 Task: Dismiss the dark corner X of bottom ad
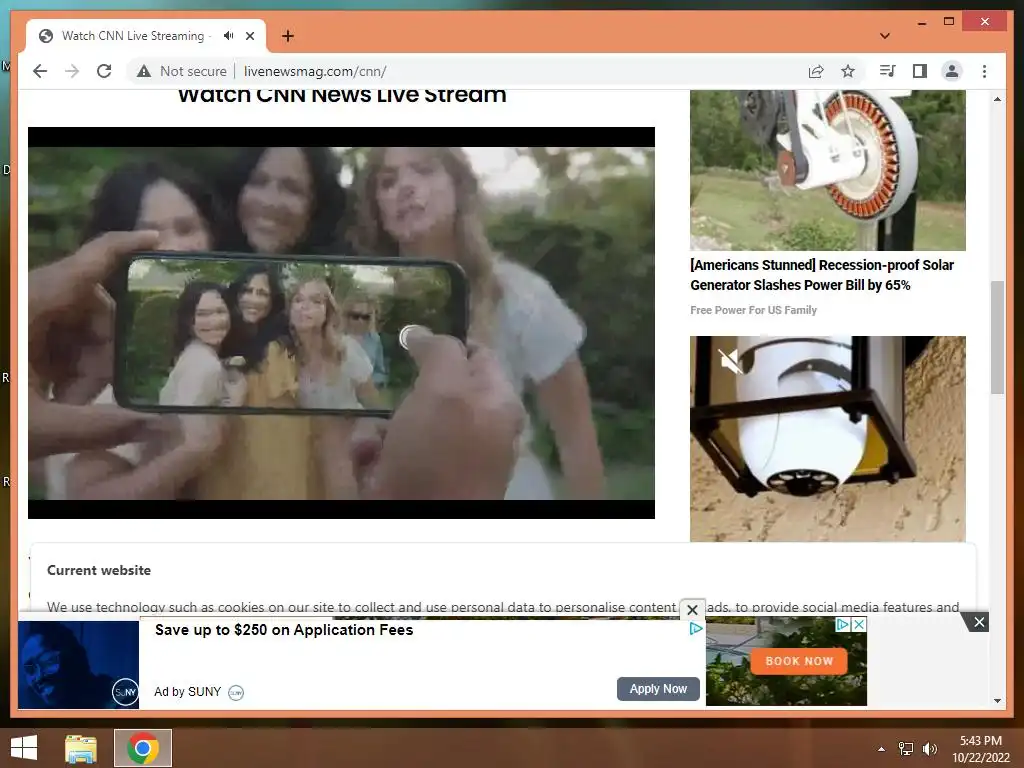point(979,622)
